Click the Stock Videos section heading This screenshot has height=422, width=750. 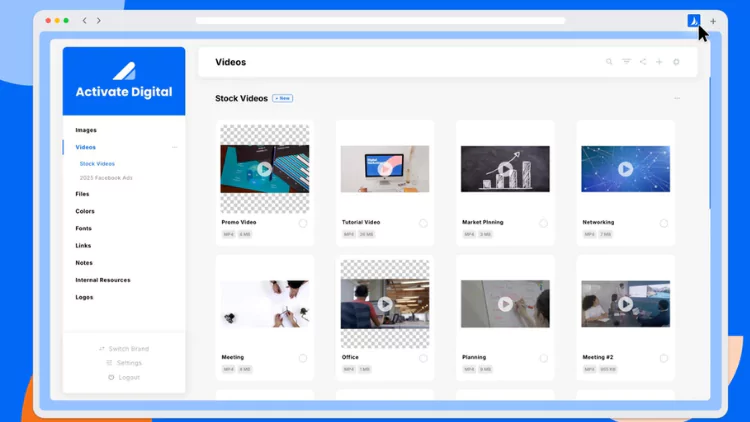(x=241, y=98)
